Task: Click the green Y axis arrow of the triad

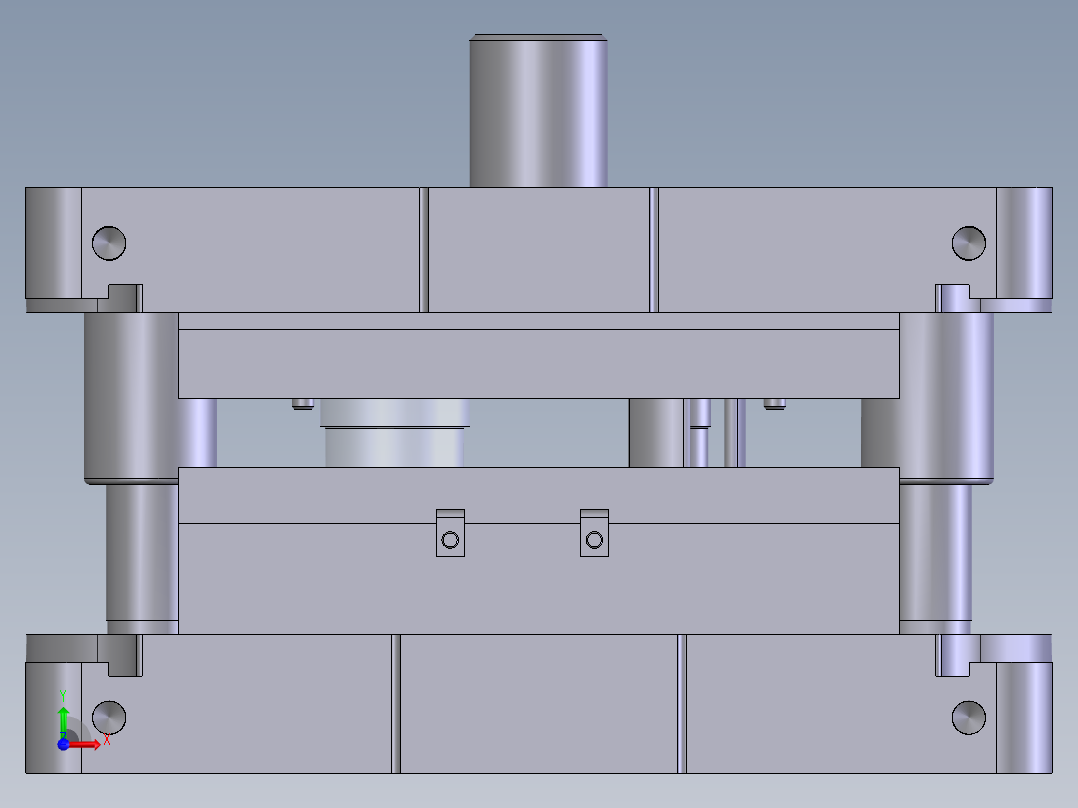Action: 63,718
